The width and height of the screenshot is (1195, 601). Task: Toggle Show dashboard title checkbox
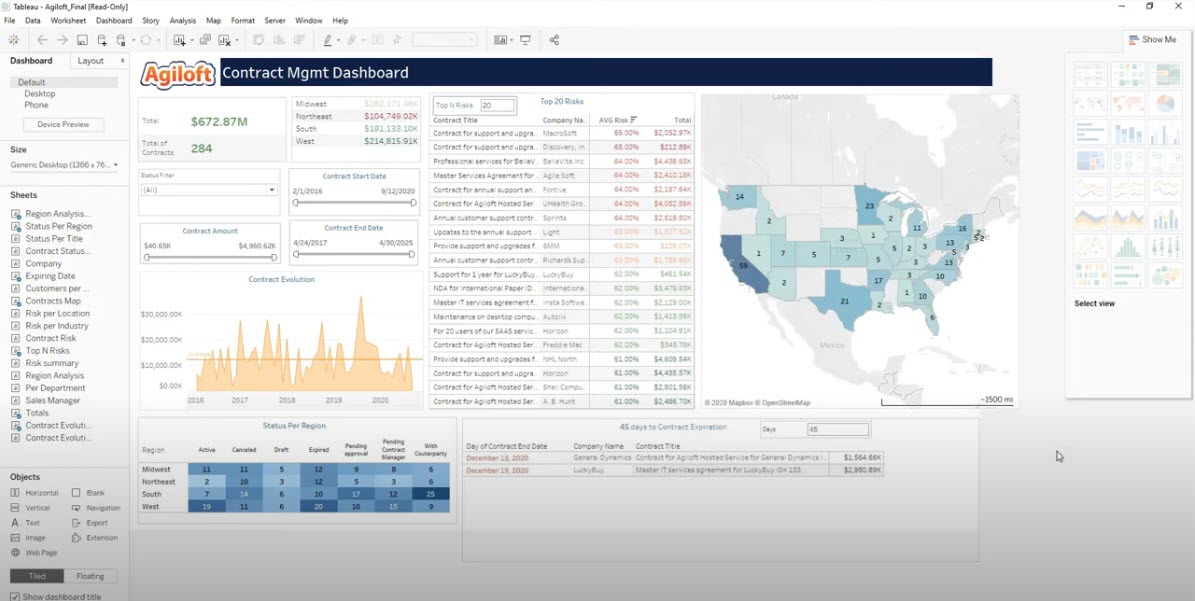(14, 596)
